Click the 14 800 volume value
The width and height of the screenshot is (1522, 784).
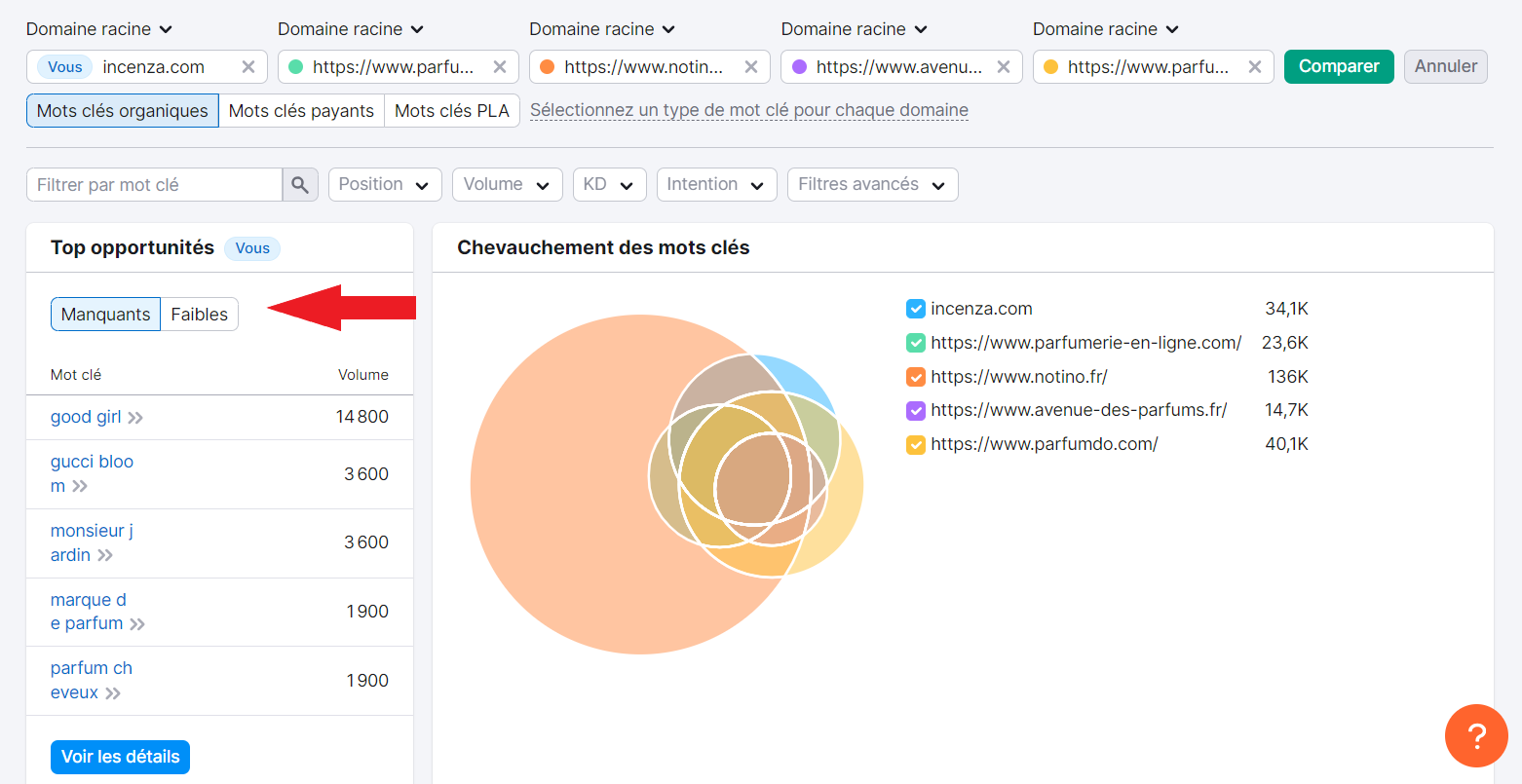coord(362,417)
